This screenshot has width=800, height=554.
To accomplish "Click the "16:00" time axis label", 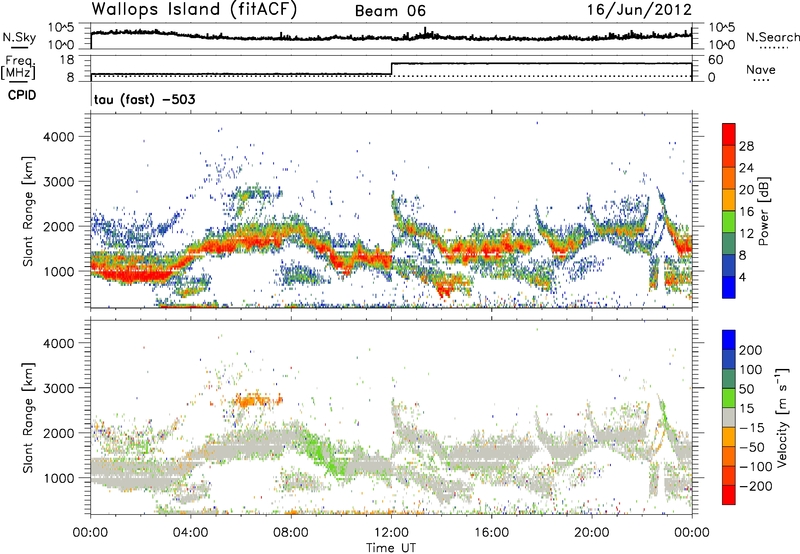I will tap(491, 533).
